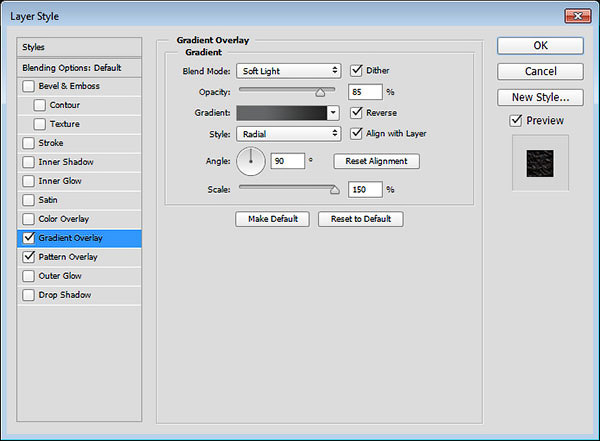Select the Stroke row label

[51, 143]
